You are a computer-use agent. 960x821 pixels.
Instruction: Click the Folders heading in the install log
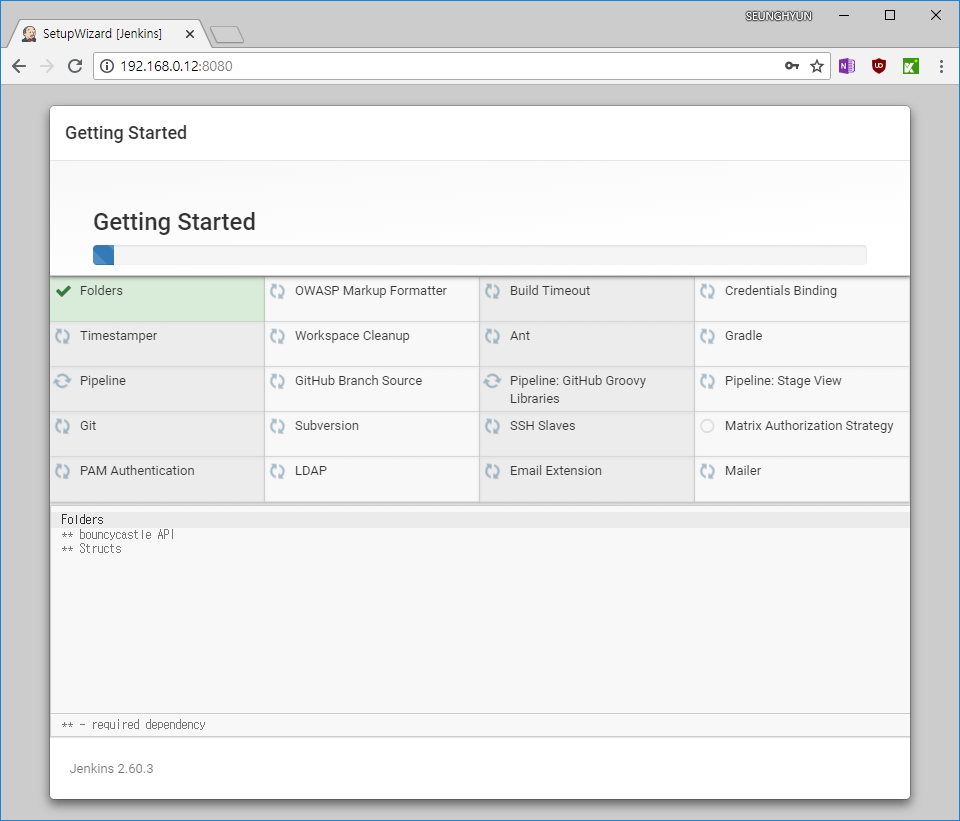[x=82, y=520]
